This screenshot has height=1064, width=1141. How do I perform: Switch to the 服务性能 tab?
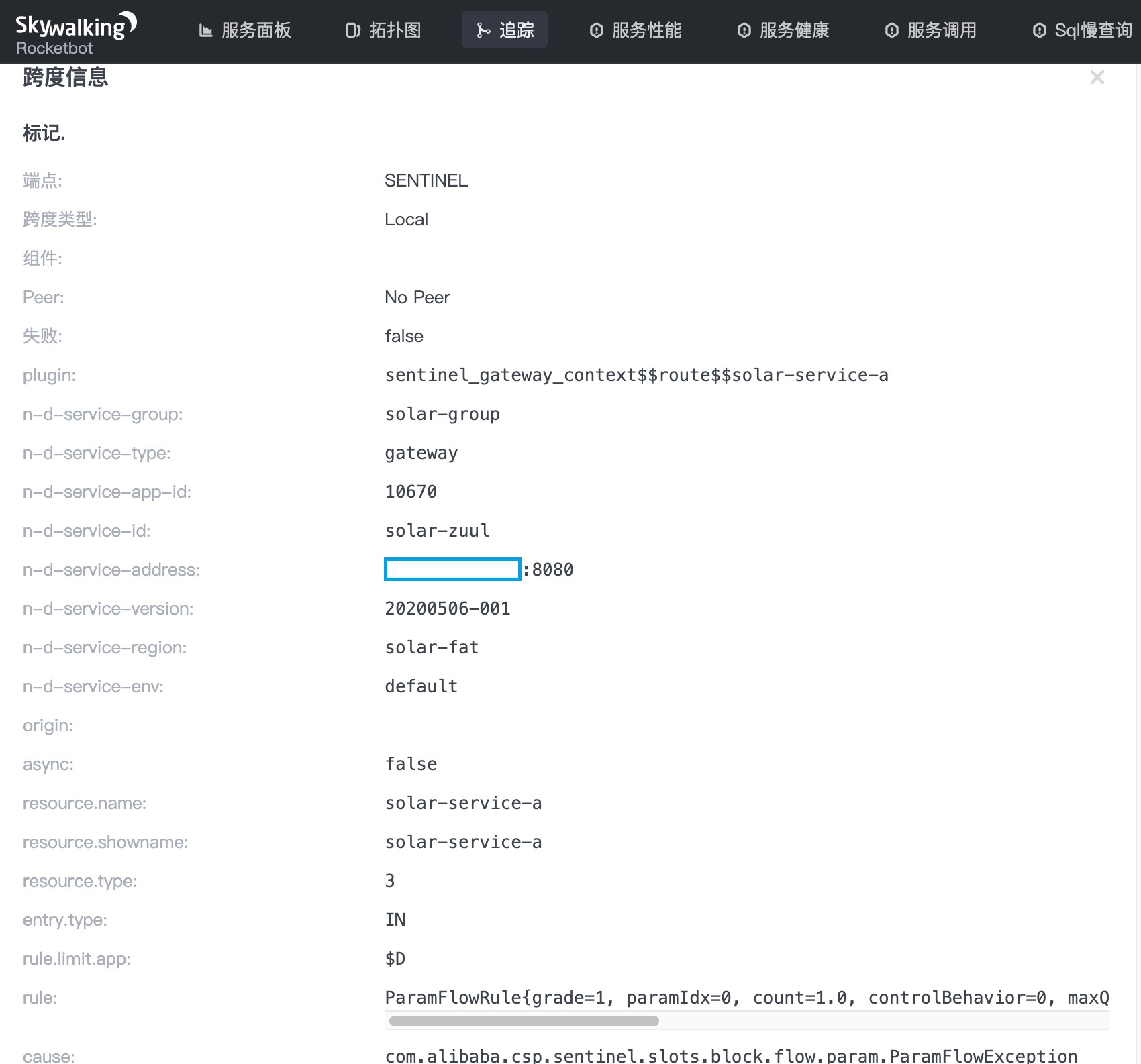[x=646, y=30]
